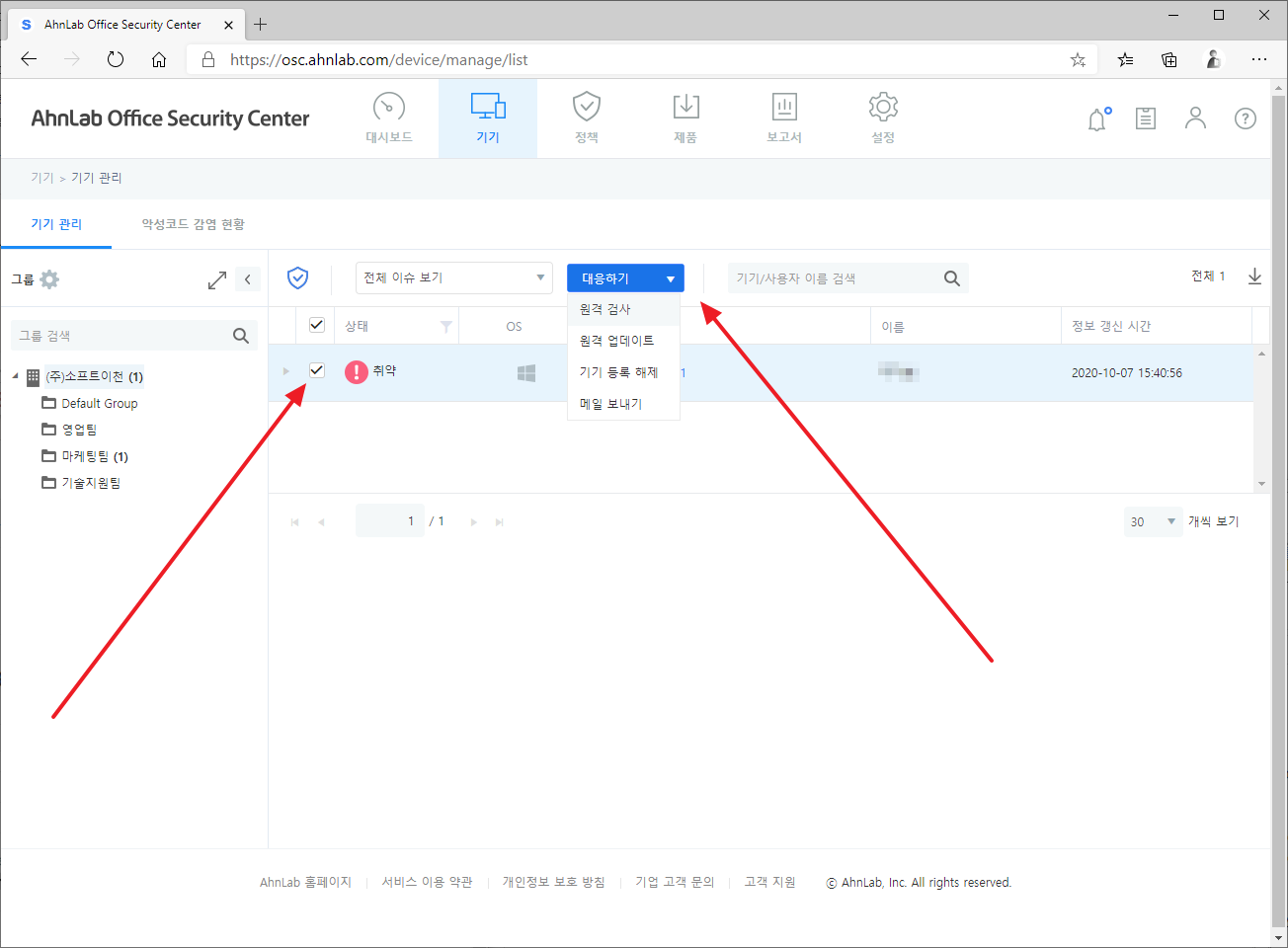Open the 30 개씩 보기 page-size dropdown

(x=1153, y=521)
